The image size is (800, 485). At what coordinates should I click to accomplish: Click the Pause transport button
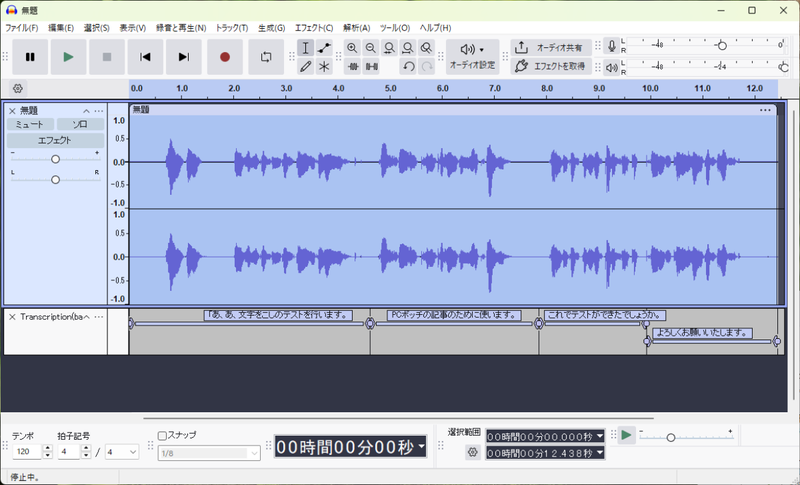tap(30, 57)
